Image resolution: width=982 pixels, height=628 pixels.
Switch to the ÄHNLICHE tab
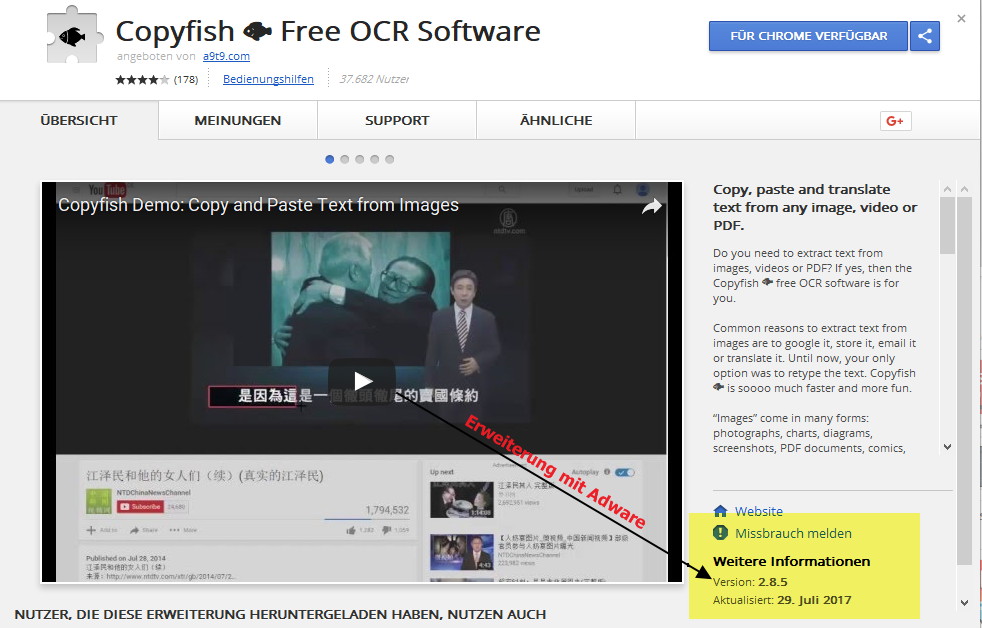click(556, 120)
